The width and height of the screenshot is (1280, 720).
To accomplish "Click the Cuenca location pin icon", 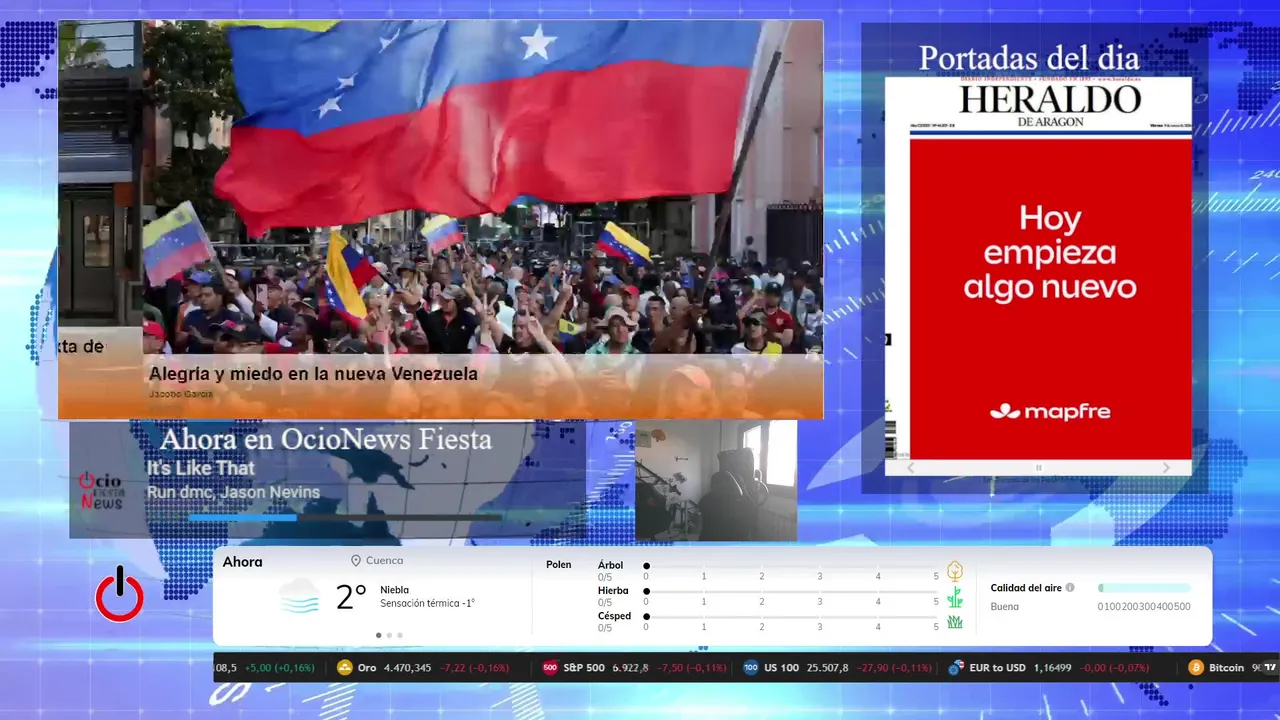I will [355, 561].
